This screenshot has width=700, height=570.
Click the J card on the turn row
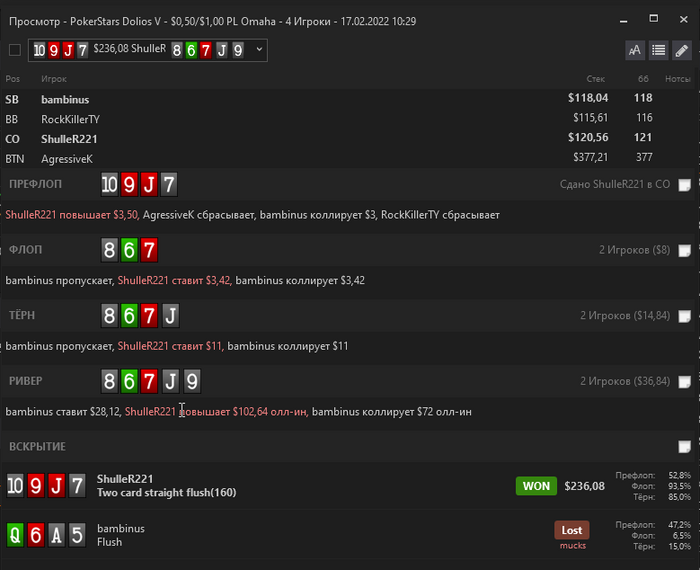(x=171, y=316)
